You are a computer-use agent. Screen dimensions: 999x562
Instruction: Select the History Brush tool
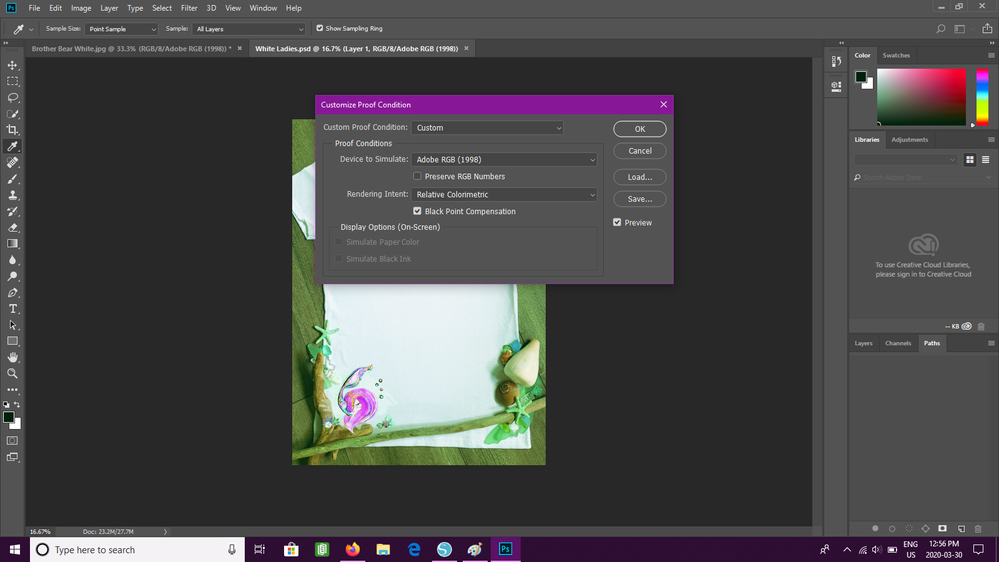point(13,212)
